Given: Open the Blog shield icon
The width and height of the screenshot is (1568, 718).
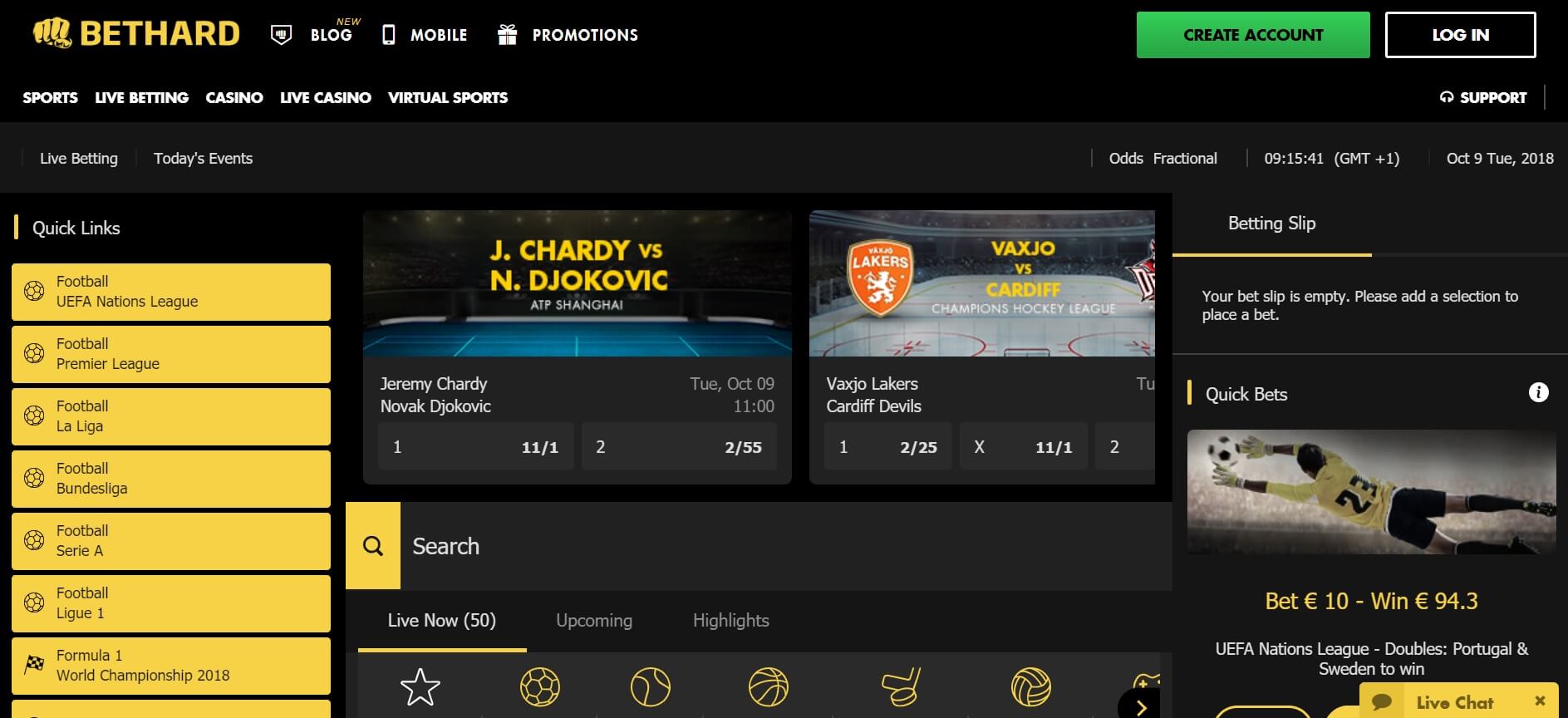Looking at the screenshot, I should [282, 35].
